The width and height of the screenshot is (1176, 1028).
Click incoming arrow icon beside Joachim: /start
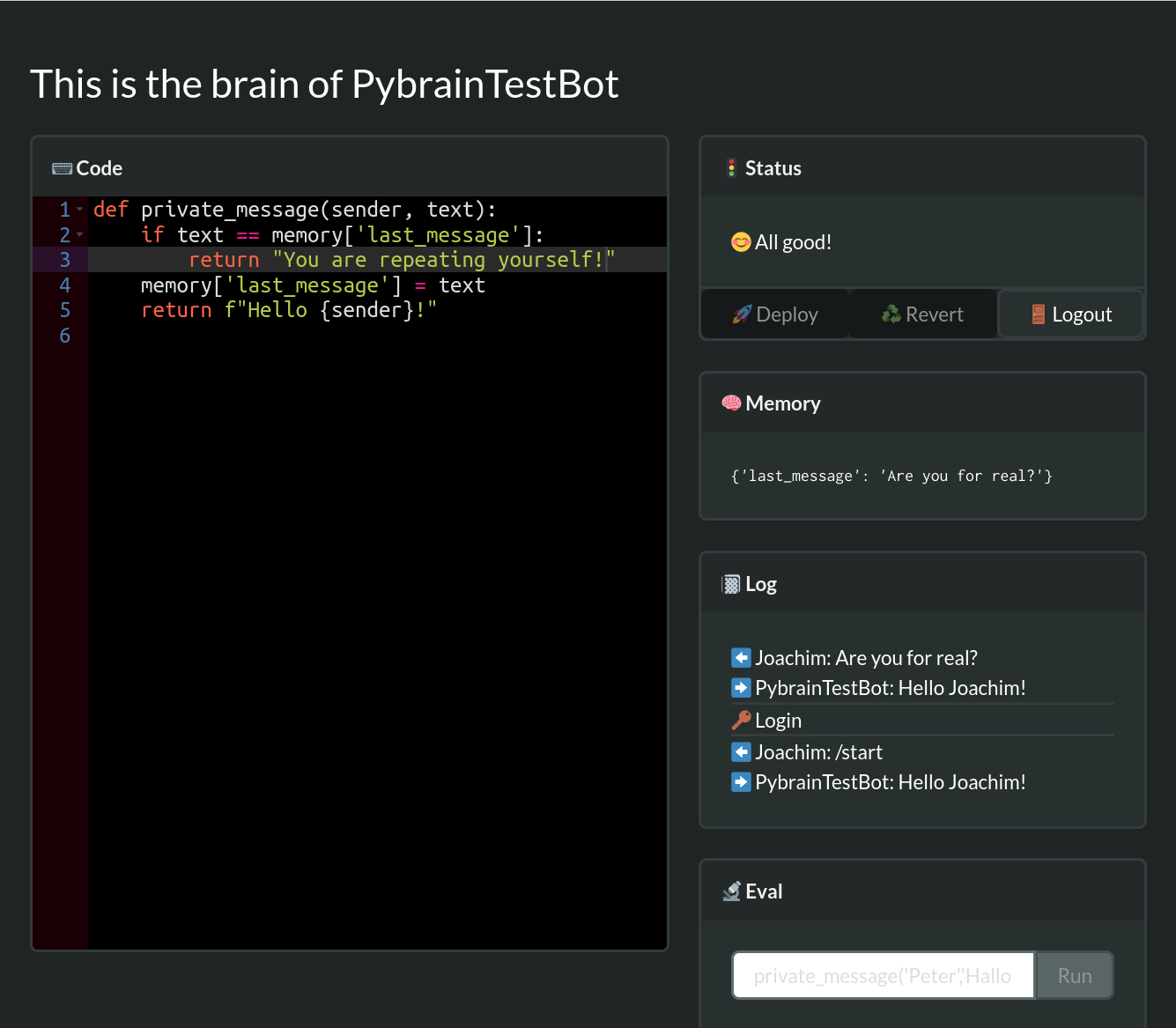pos(741,752)
